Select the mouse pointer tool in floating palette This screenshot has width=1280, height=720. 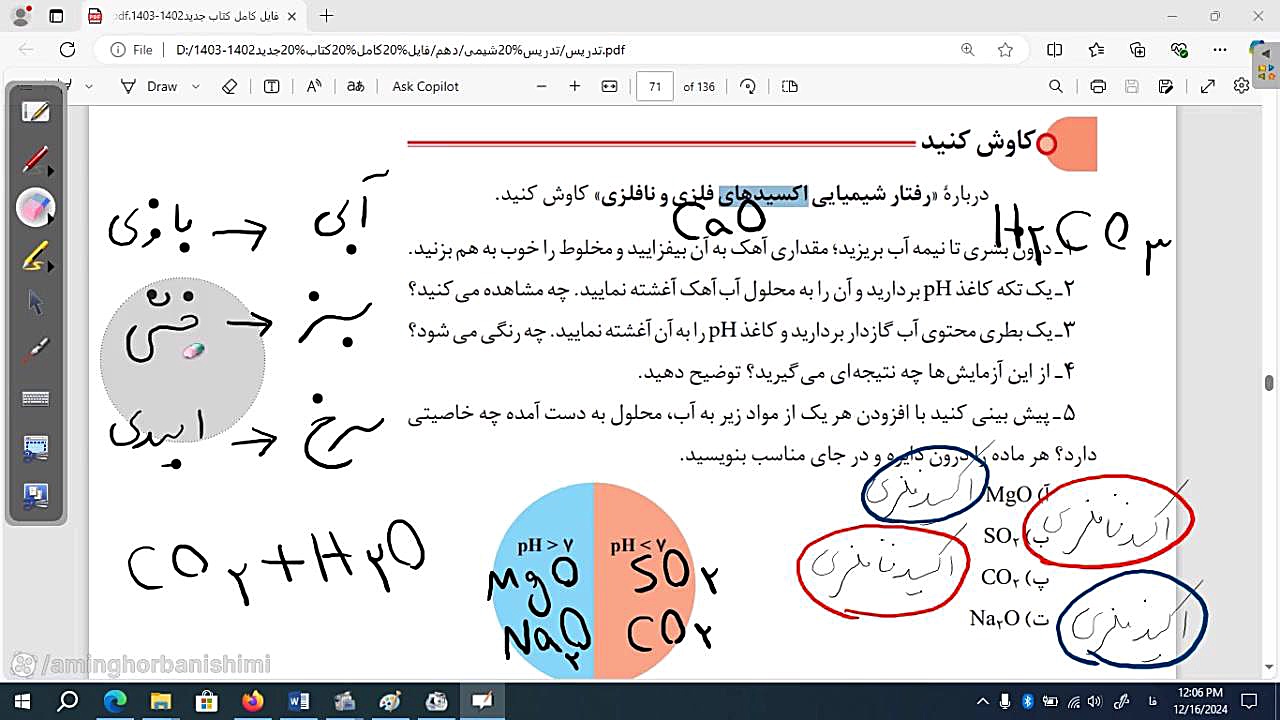(36, 303)
